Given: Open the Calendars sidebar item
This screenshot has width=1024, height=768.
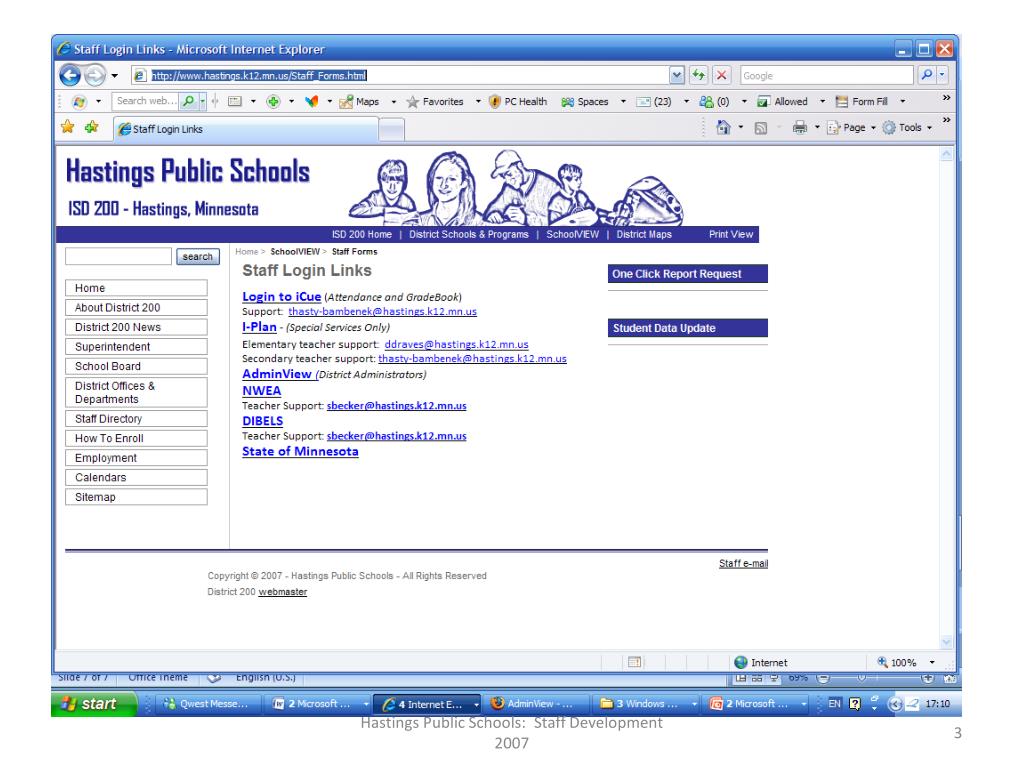Looking at the screenshot, I should coord(136,477).
